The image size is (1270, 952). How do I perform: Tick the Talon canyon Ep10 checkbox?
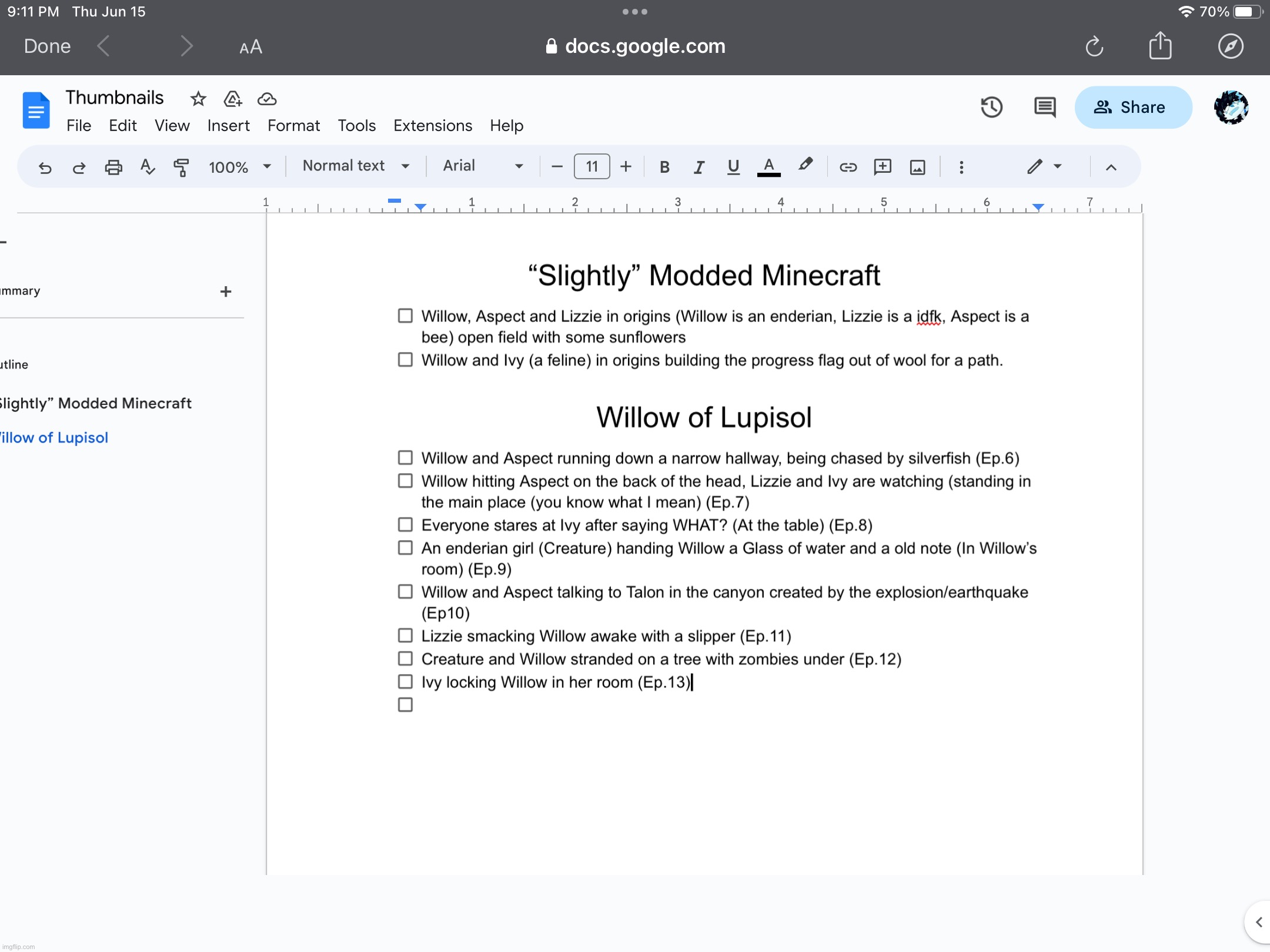(405, 591)
